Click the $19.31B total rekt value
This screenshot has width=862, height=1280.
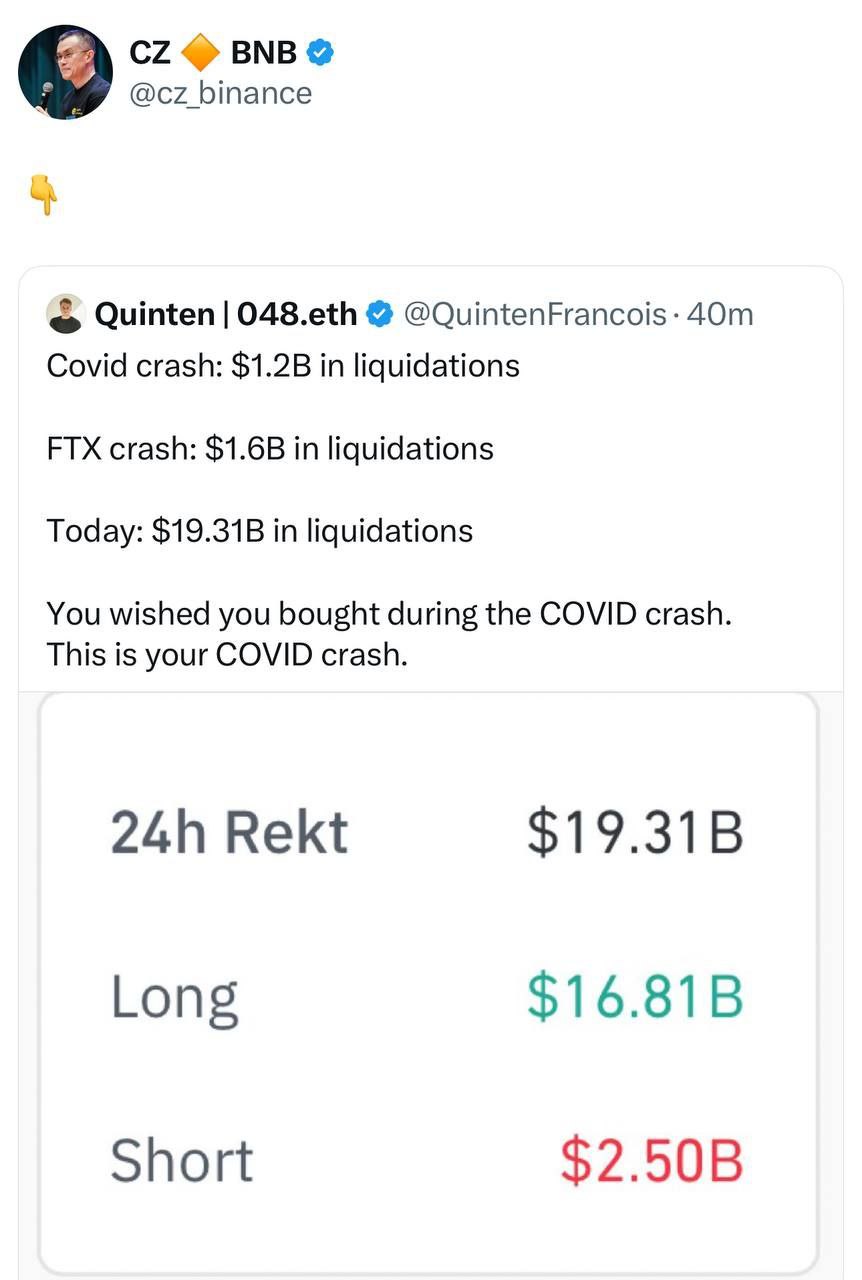pos(635,832)
